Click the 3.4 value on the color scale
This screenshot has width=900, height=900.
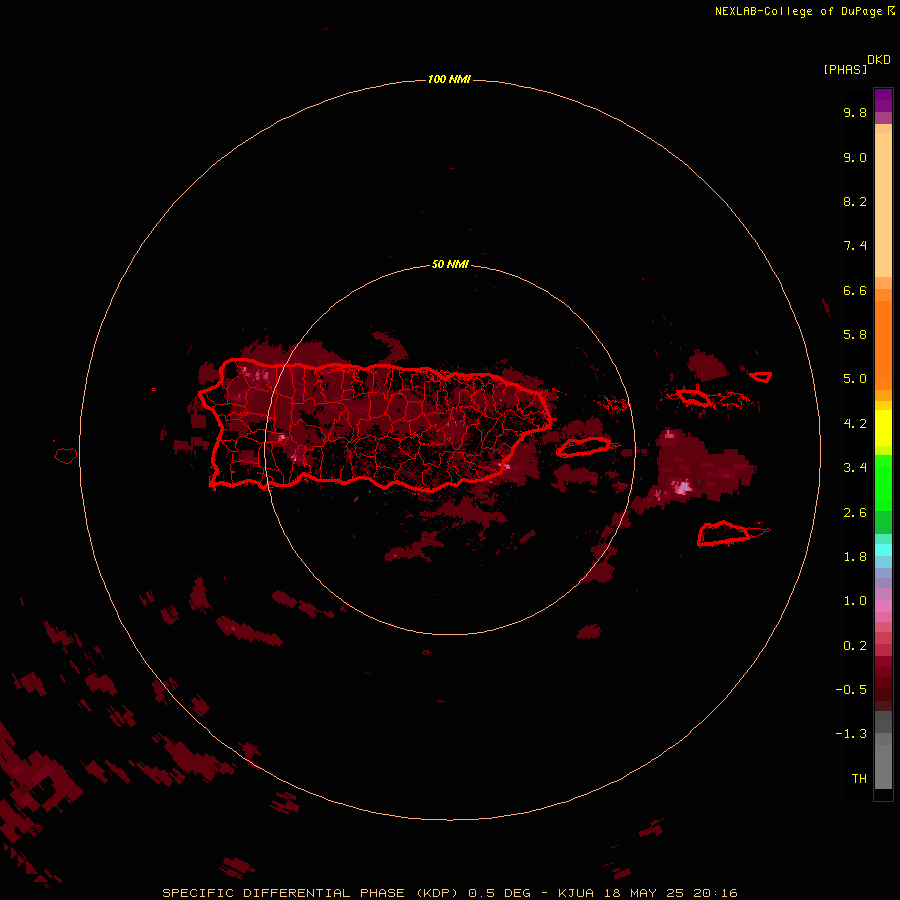tap(855, 468)
